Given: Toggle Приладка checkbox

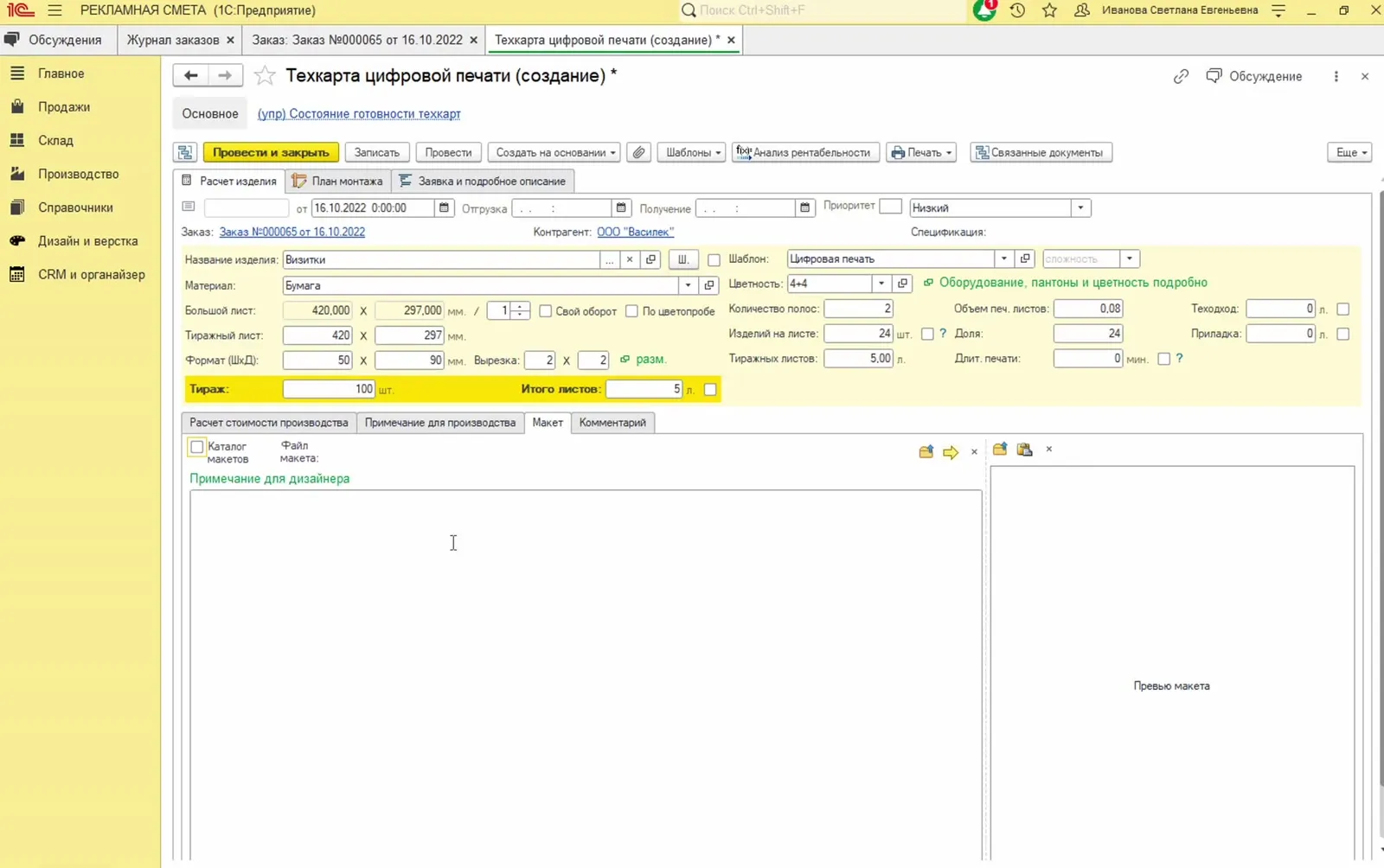Looking at the screenshot, I should click(1342, 334).
